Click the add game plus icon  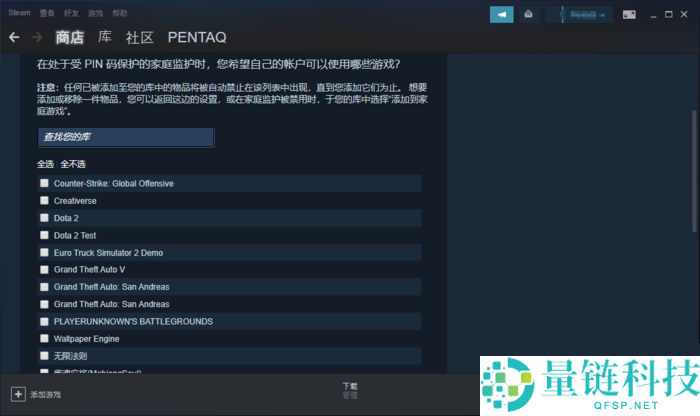coord(17,394)
